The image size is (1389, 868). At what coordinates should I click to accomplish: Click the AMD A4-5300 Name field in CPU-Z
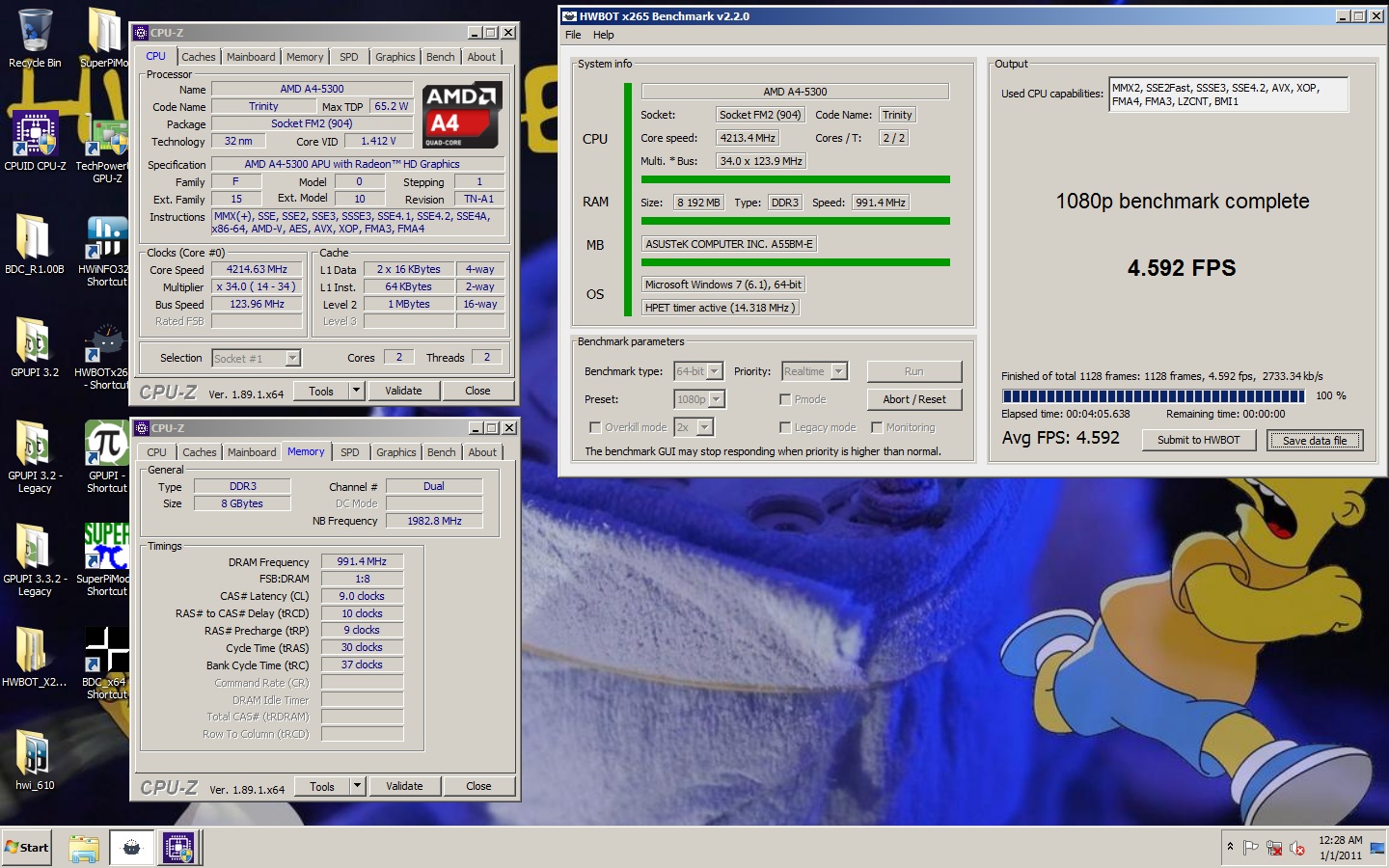click(x=312, y=89)
